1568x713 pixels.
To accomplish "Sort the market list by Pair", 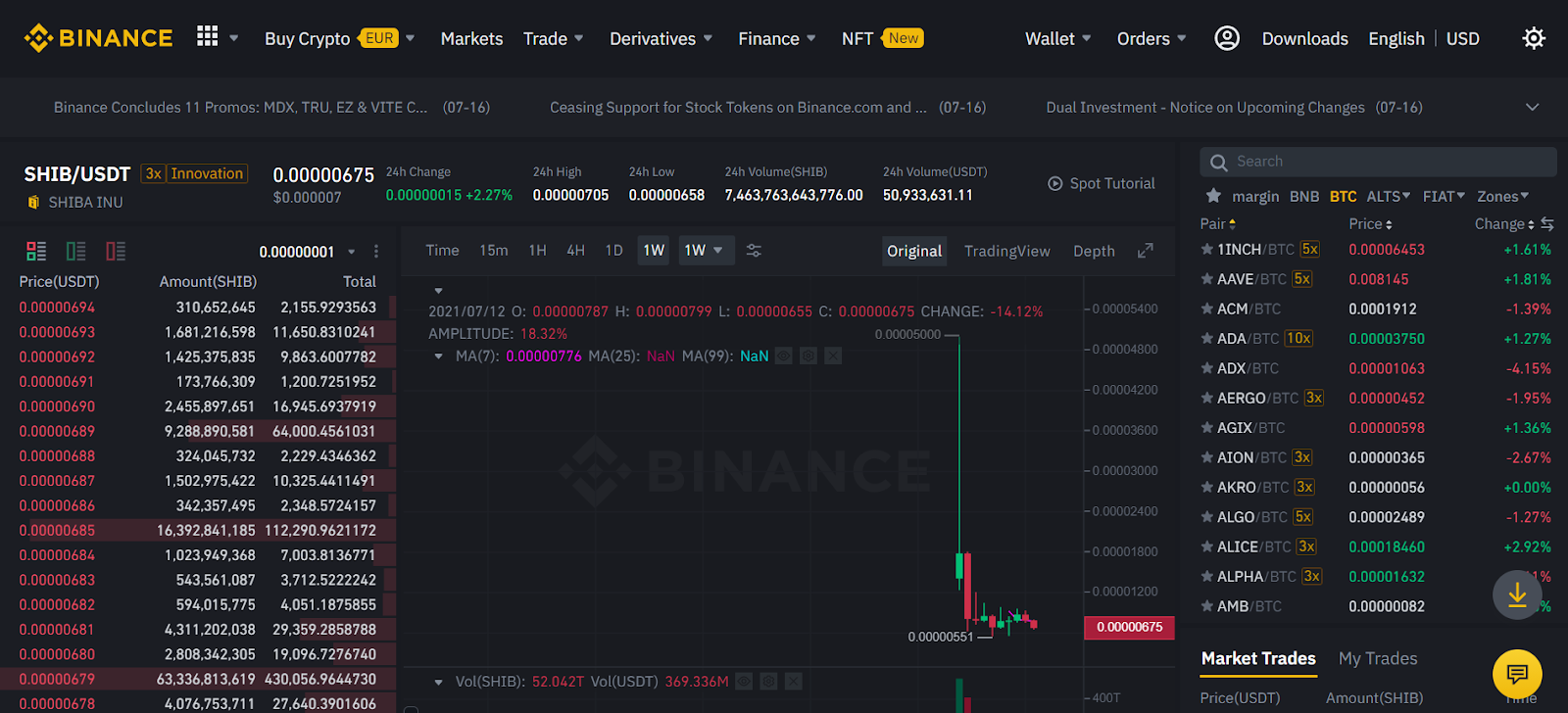I will click(x=1218, y=224).
